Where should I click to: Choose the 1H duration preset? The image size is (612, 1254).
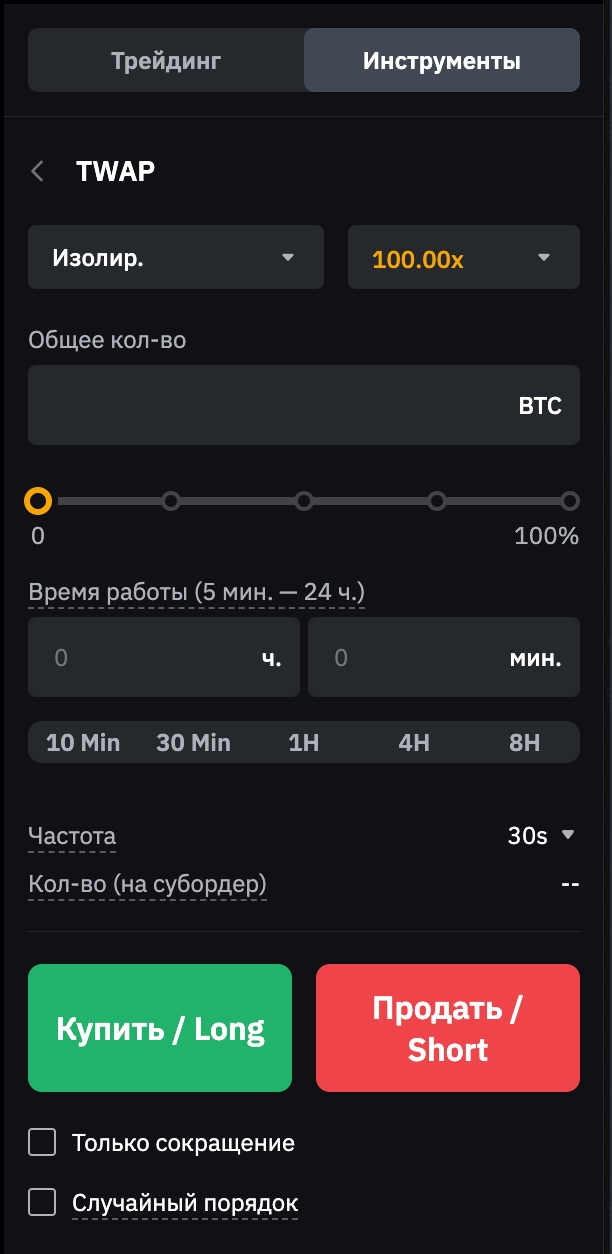click(x=303, y=743)
